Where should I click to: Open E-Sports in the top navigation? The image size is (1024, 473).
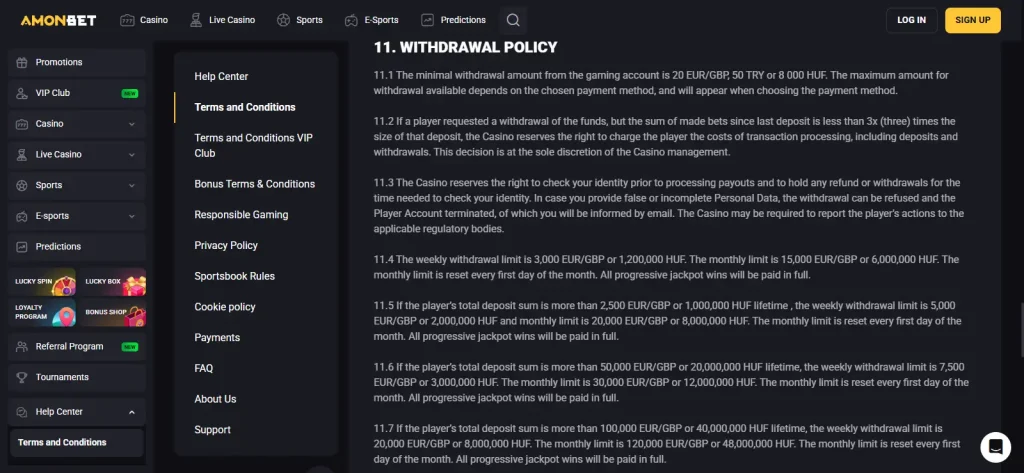[x=372, y=20]
